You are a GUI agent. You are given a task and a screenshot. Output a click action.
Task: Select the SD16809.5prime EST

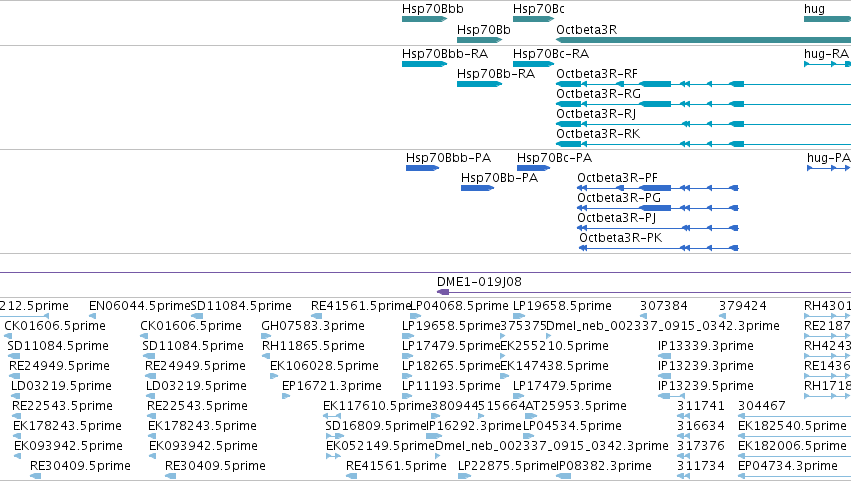pos(376,427)
